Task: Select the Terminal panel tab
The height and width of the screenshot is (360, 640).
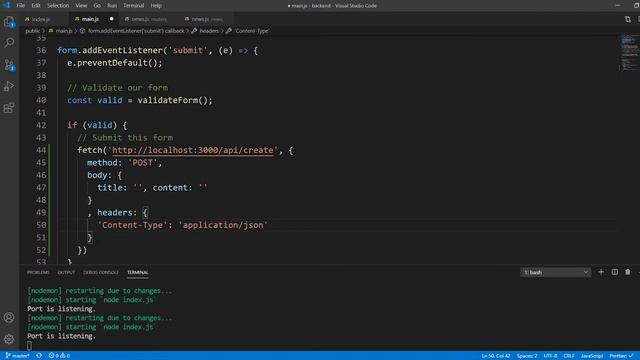Action: [138, 272]
